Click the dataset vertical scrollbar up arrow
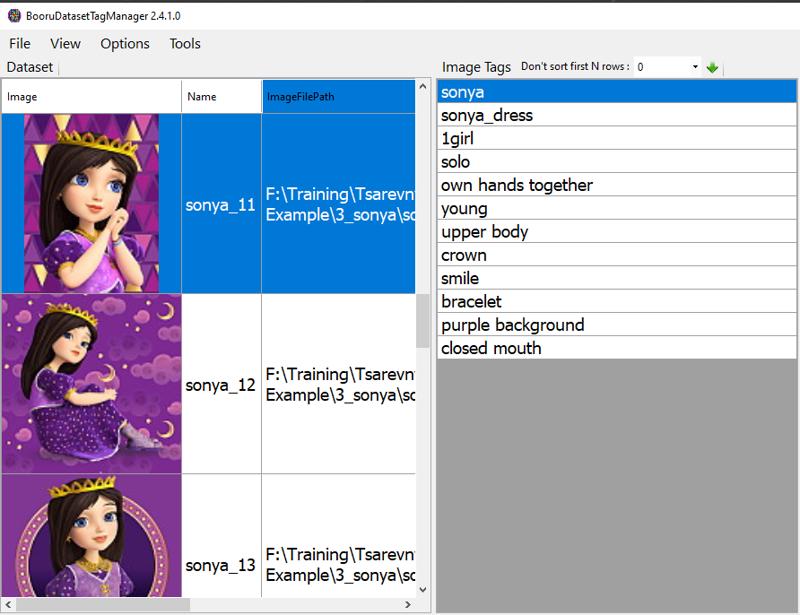This screenshot has height=615, width=800. pyautogui.click(x=422, y=86)
